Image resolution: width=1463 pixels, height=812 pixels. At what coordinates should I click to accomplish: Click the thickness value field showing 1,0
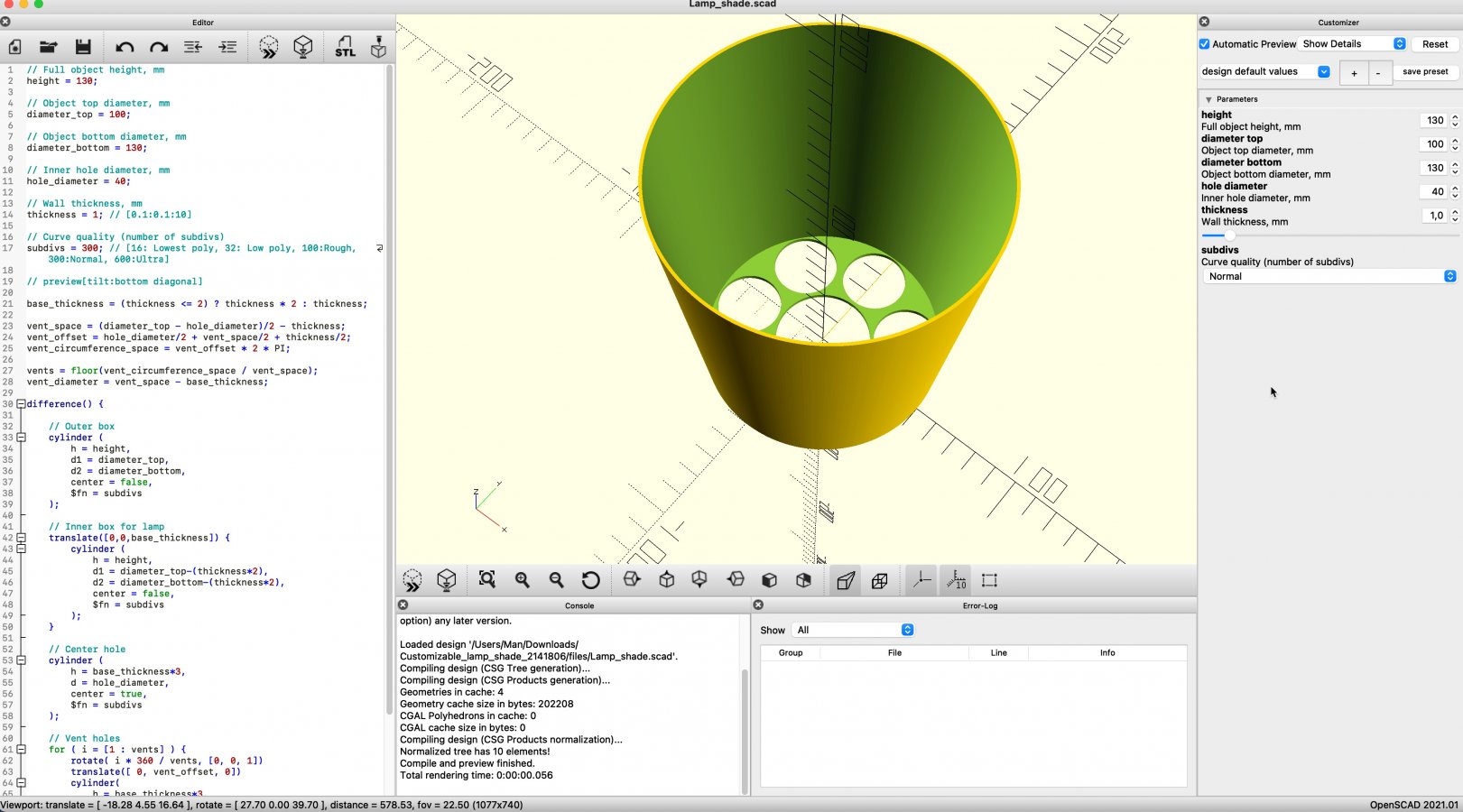coord(1433,216)
